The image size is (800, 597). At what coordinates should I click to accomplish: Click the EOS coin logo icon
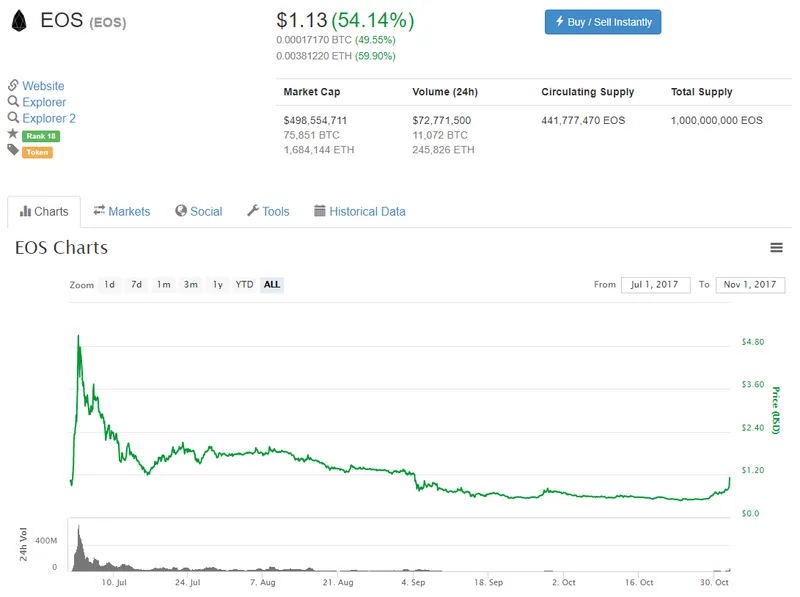coord(19,21)
